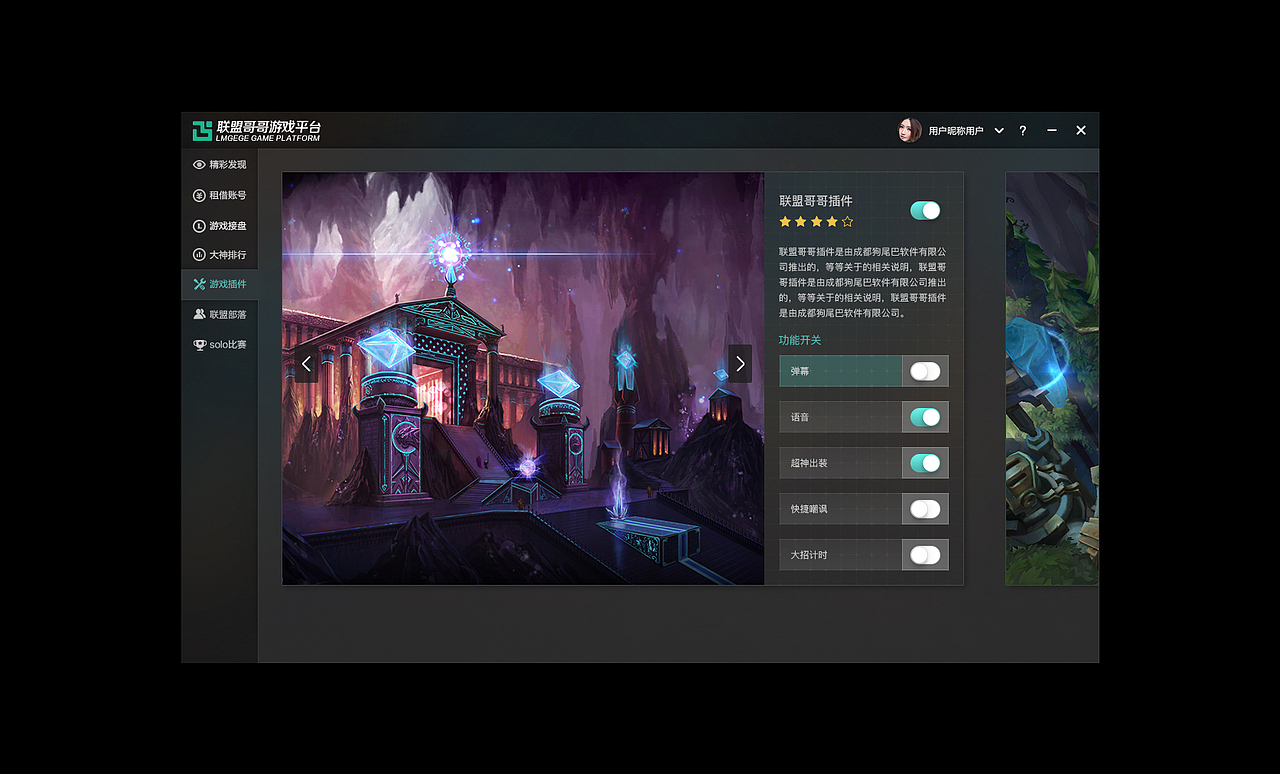Open the 精彩发现 section
Viewport: 1280px width, 774px height.
point(220,165)
